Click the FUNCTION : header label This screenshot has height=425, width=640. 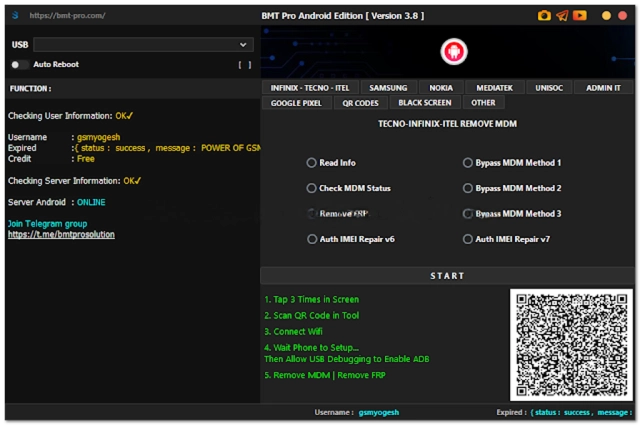point(31,89)
